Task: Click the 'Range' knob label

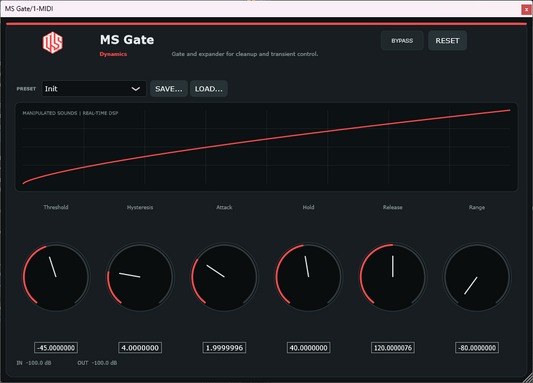Action: coord(477,207)
